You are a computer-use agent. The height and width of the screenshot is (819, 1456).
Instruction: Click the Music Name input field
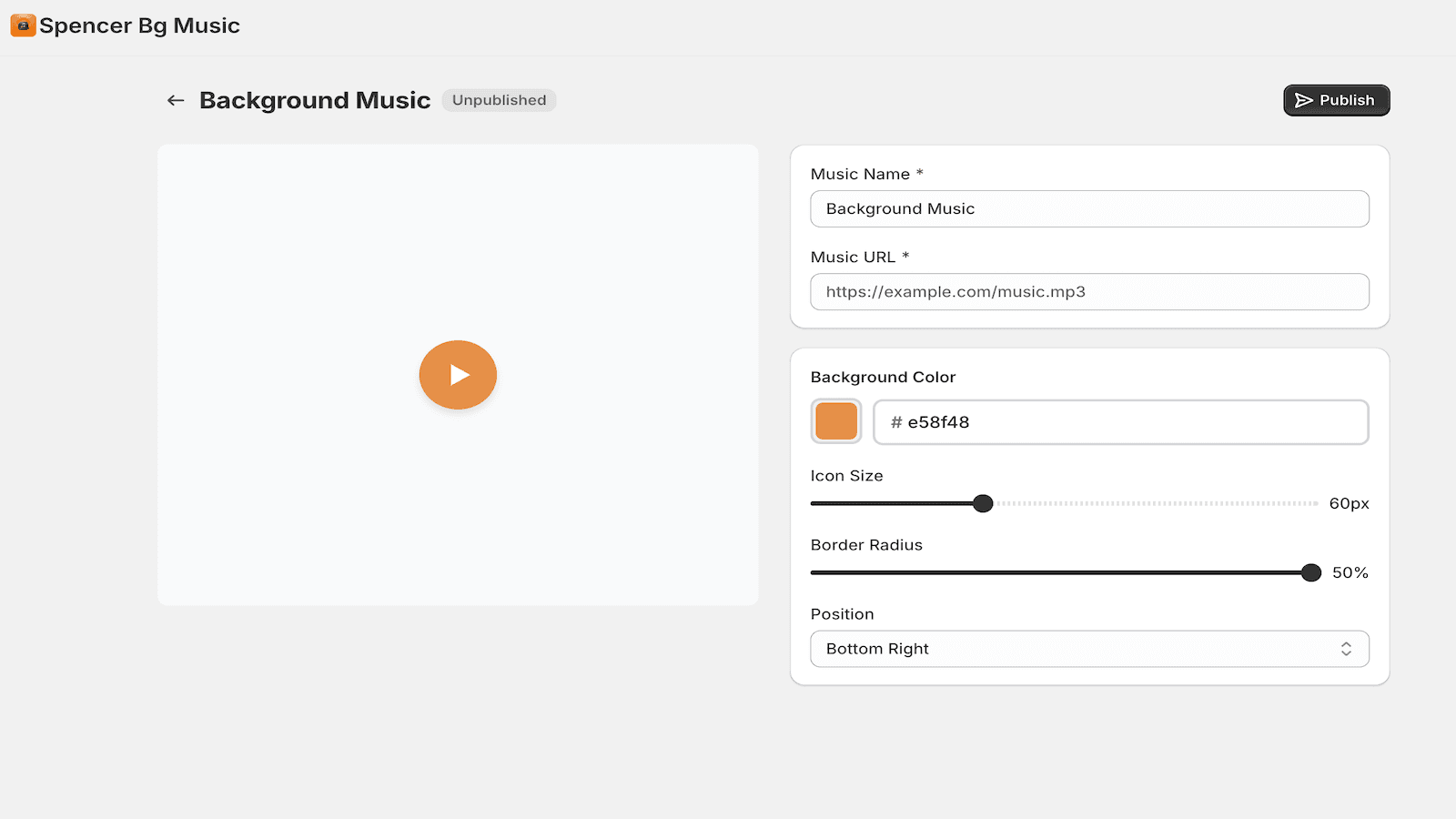click(x=1089, y=208)
